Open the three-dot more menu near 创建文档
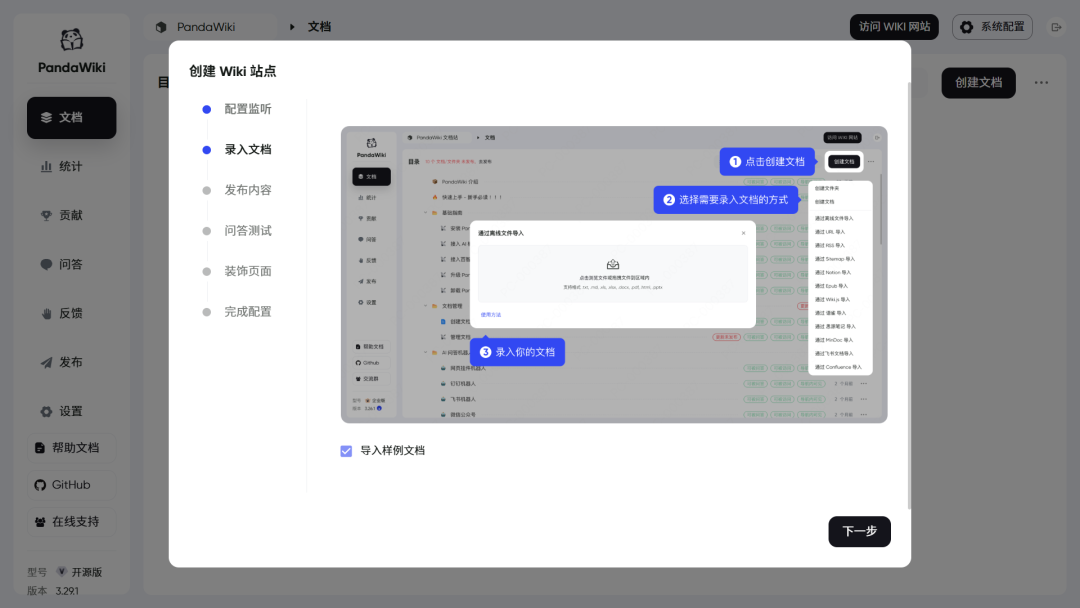Image resolution: width=1080 pixels, height=608 pixels. coord(1041,83)
